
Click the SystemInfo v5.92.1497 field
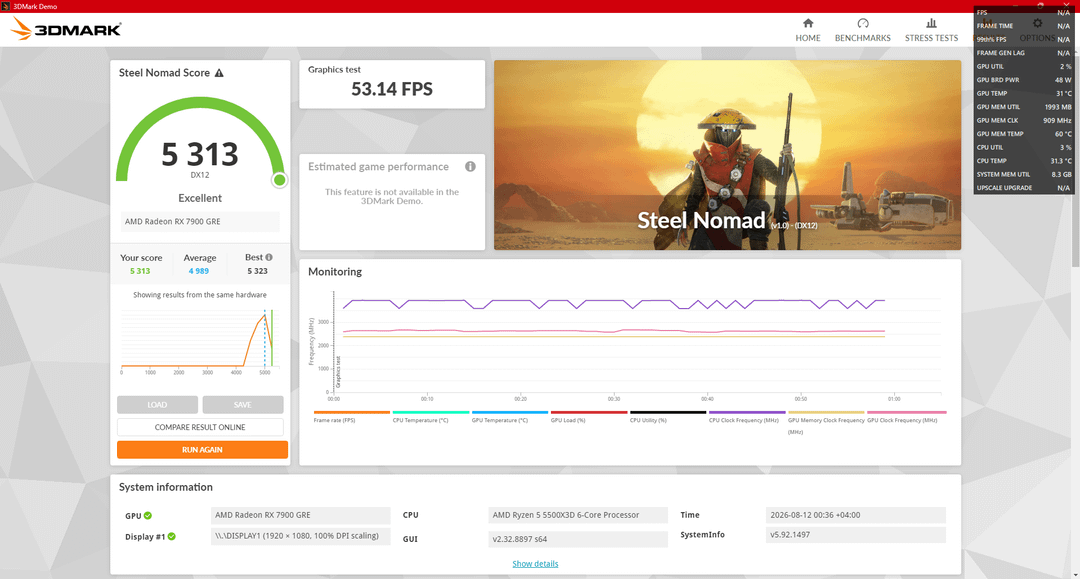coord(855,535)
